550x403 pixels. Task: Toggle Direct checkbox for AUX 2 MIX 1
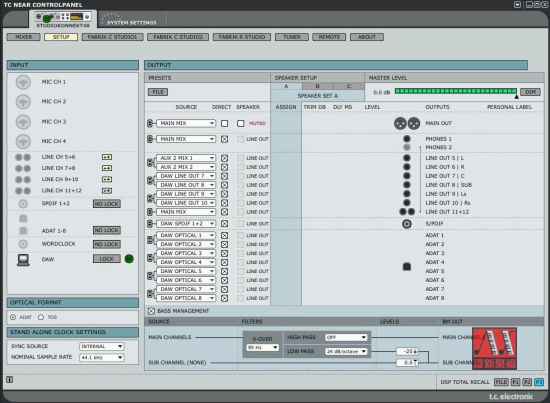(224, 158)
